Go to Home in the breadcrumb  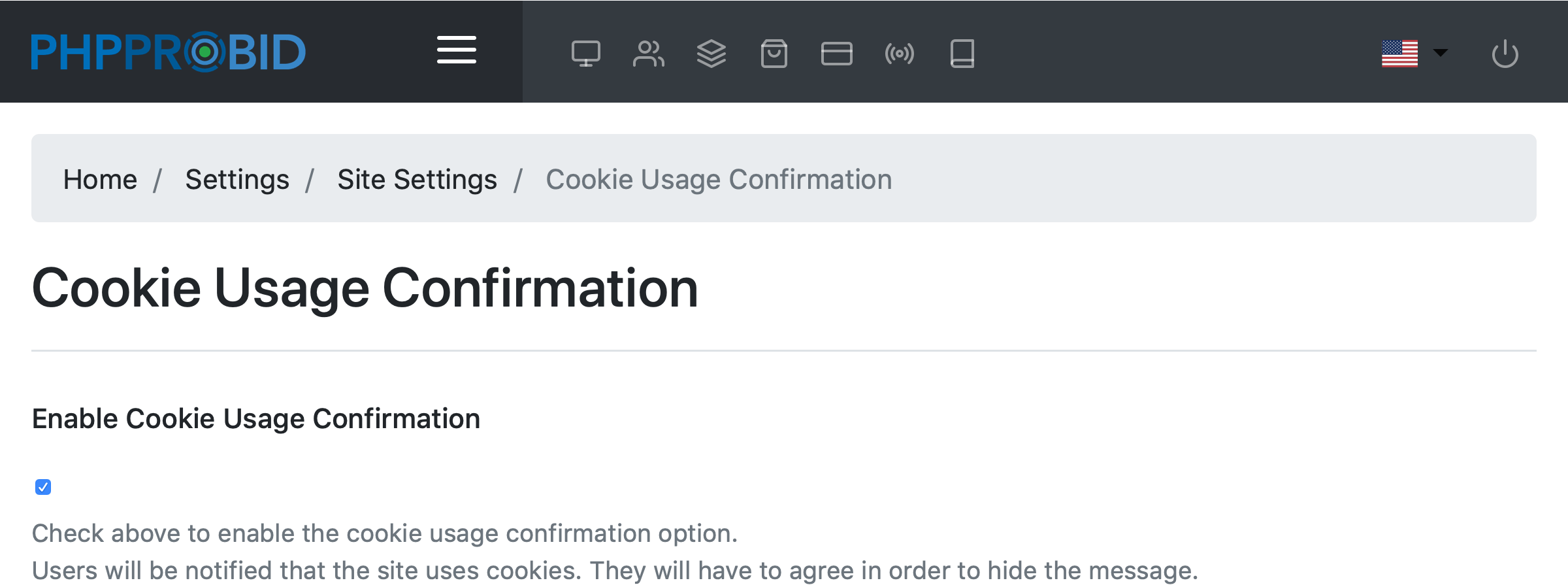pyautogui.click(x=100, y=179)
